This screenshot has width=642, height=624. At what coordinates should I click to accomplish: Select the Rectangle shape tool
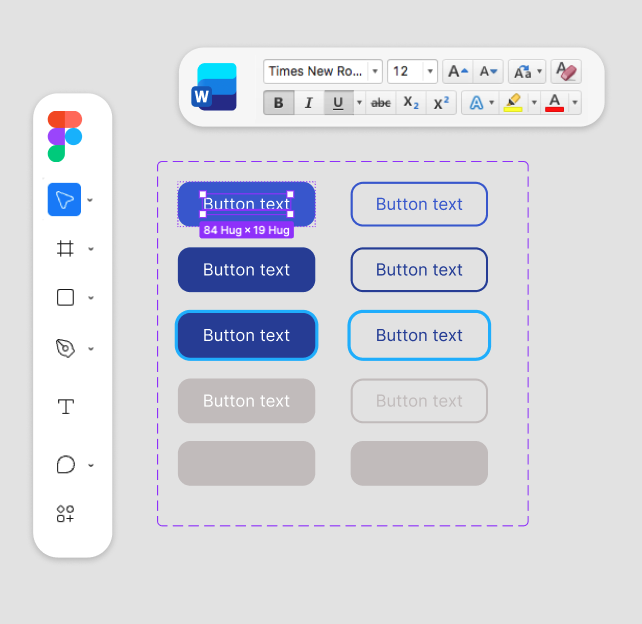click(65, 298)
